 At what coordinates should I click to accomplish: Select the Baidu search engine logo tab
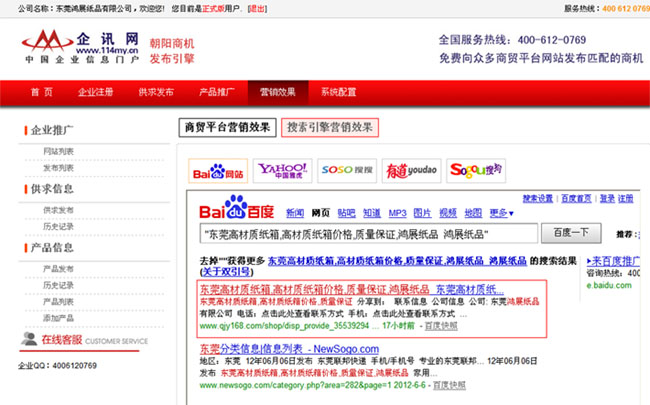click(218, 170)
